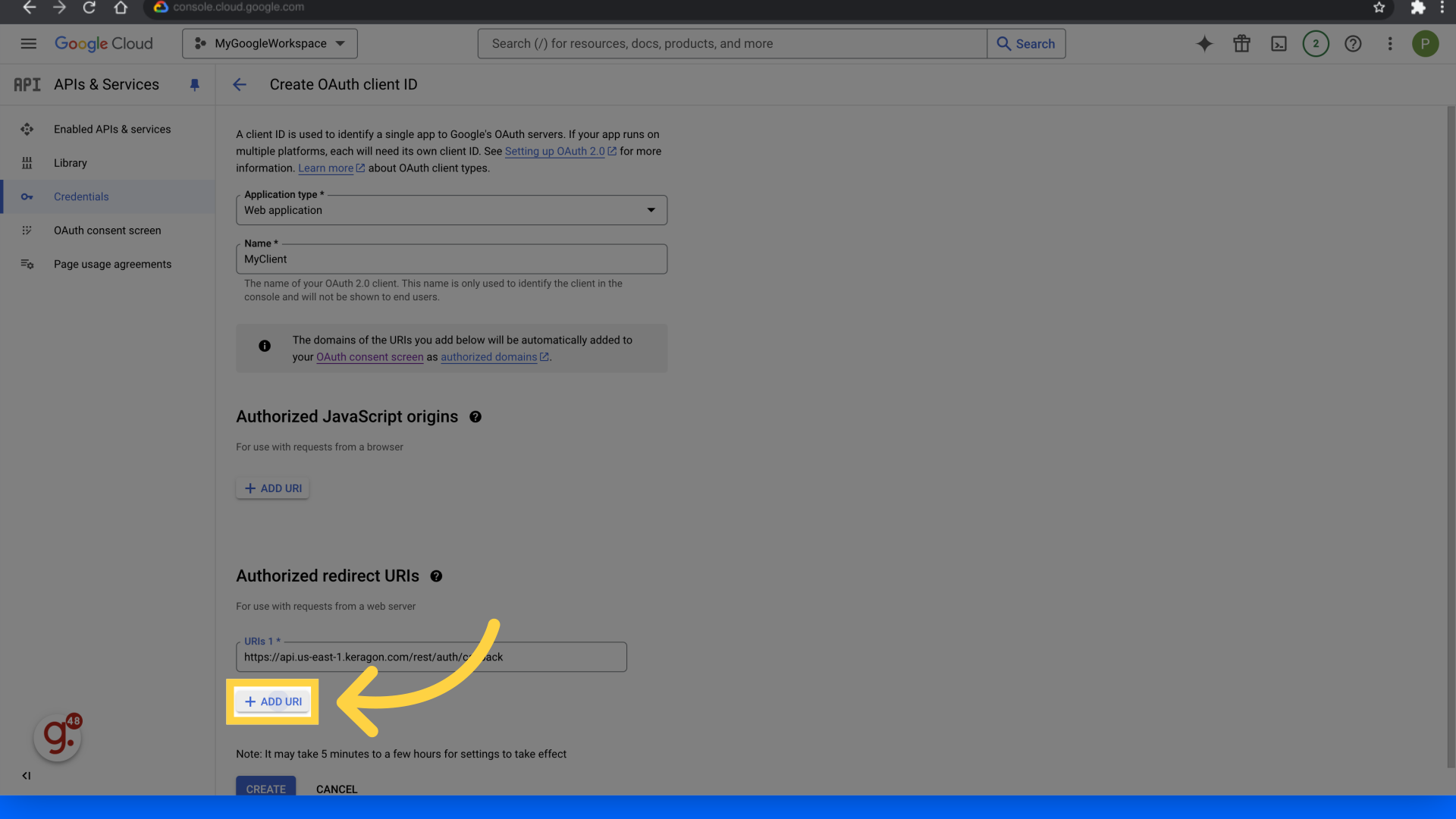The width and height of the screenshot is (1456, 819).
Task: Pin APIs & Services product
Action: click(194, 85)
